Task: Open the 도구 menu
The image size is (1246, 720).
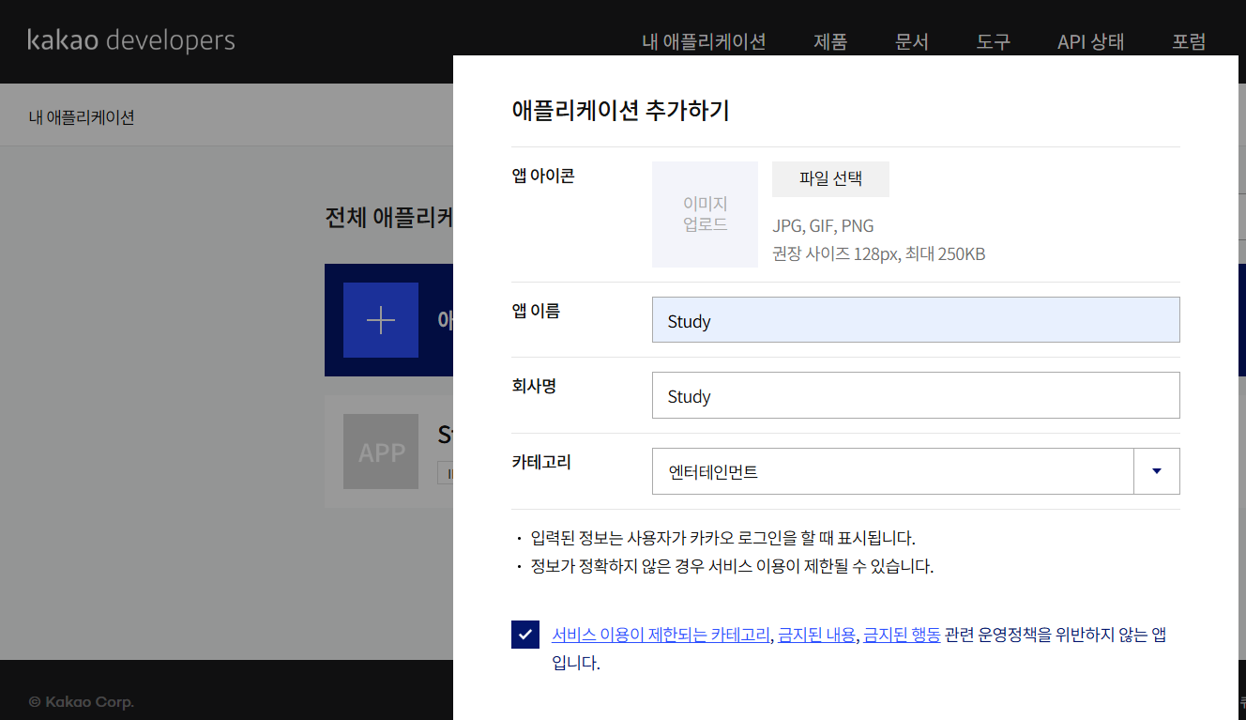Action: 993,42
